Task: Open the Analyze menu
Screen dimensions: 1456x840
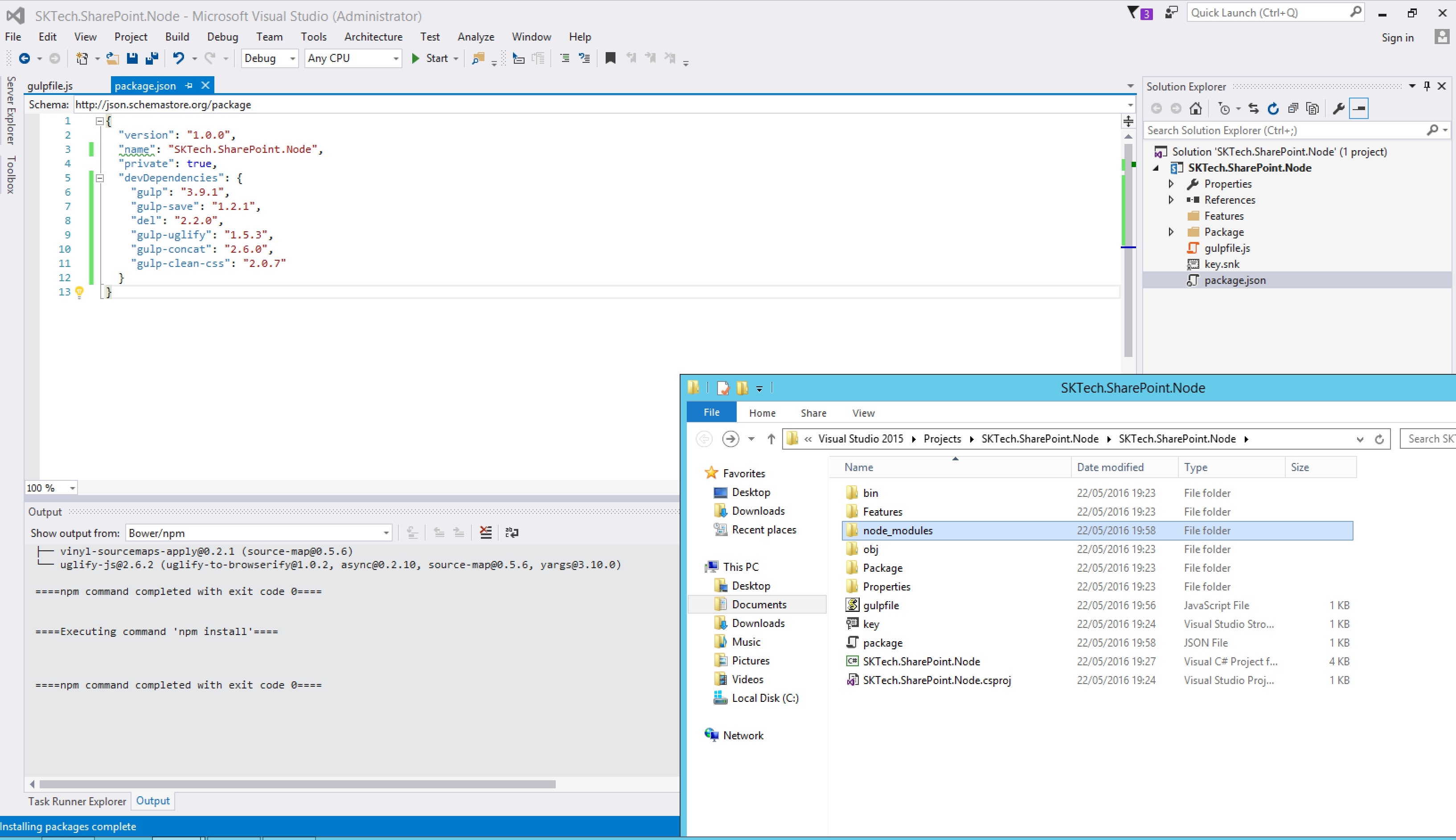Action: coord(476,37)
